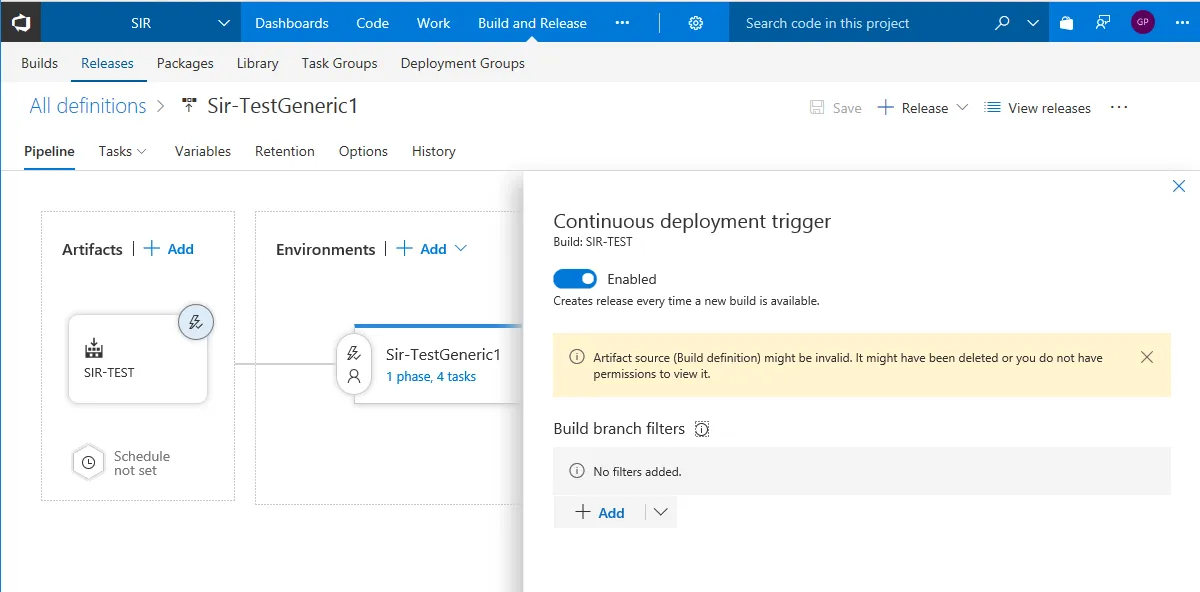Open the Tasks tab dropdown

click(123, 151)
